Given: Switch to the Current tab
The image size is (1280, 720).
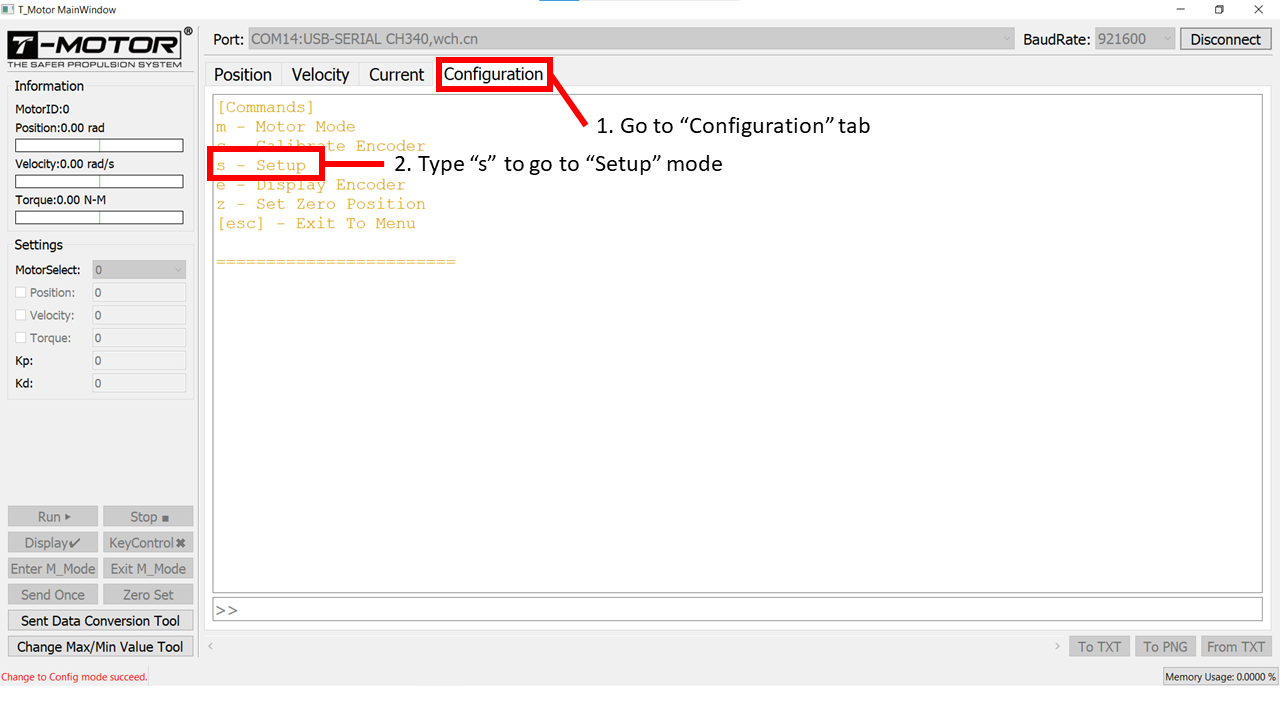Looking at the screenshot, I should (396, 75).
